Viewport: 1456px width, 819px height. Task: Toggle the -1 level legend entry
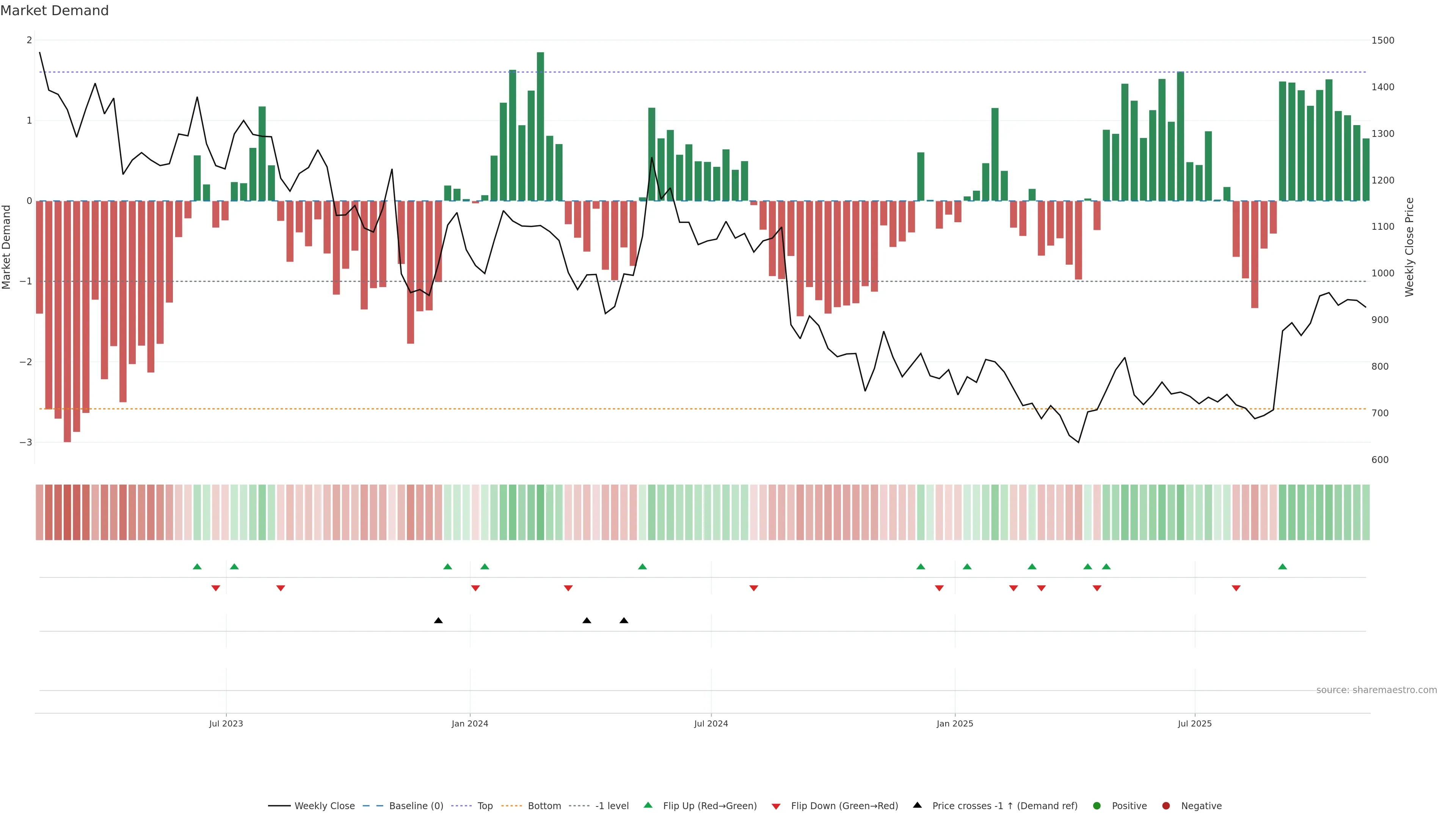pos(612,805)
